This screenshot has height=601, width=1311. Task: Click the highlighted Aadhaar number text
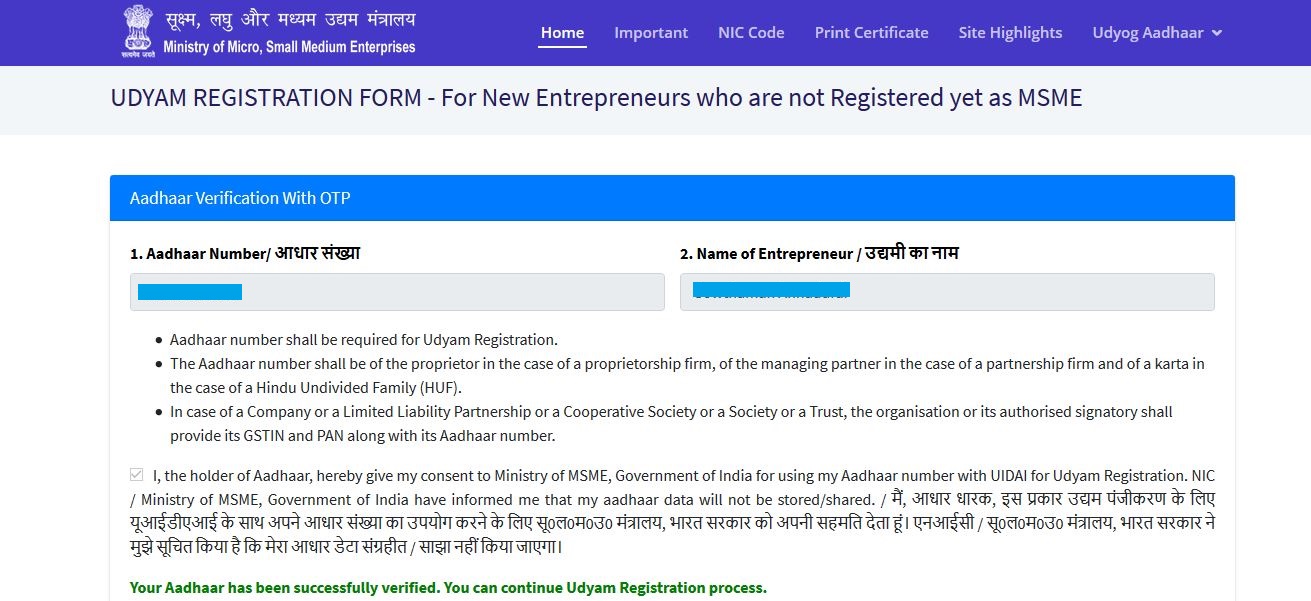[188, 291]
